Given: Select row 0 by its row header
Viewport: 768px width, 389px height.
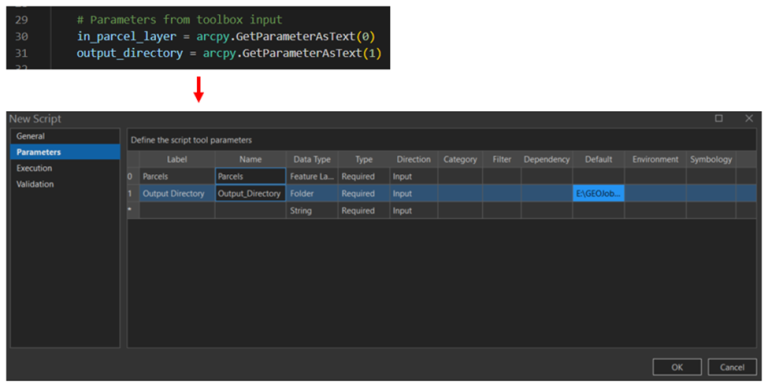Looking at the screenshot, I should [x=133, y=176].
